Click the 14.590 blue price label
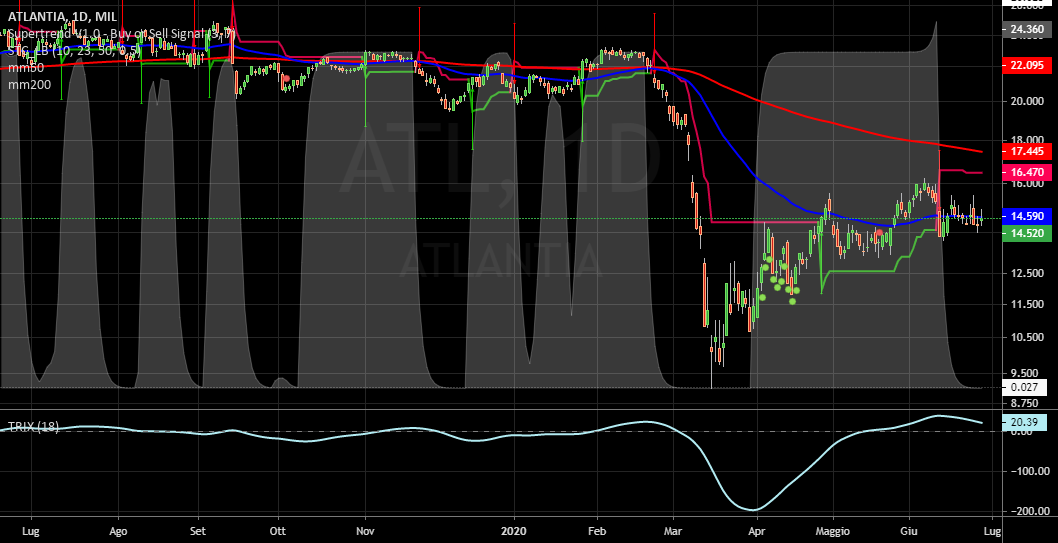The height and width of the screenshot is (543, 1058). (x=1025, y=217)
